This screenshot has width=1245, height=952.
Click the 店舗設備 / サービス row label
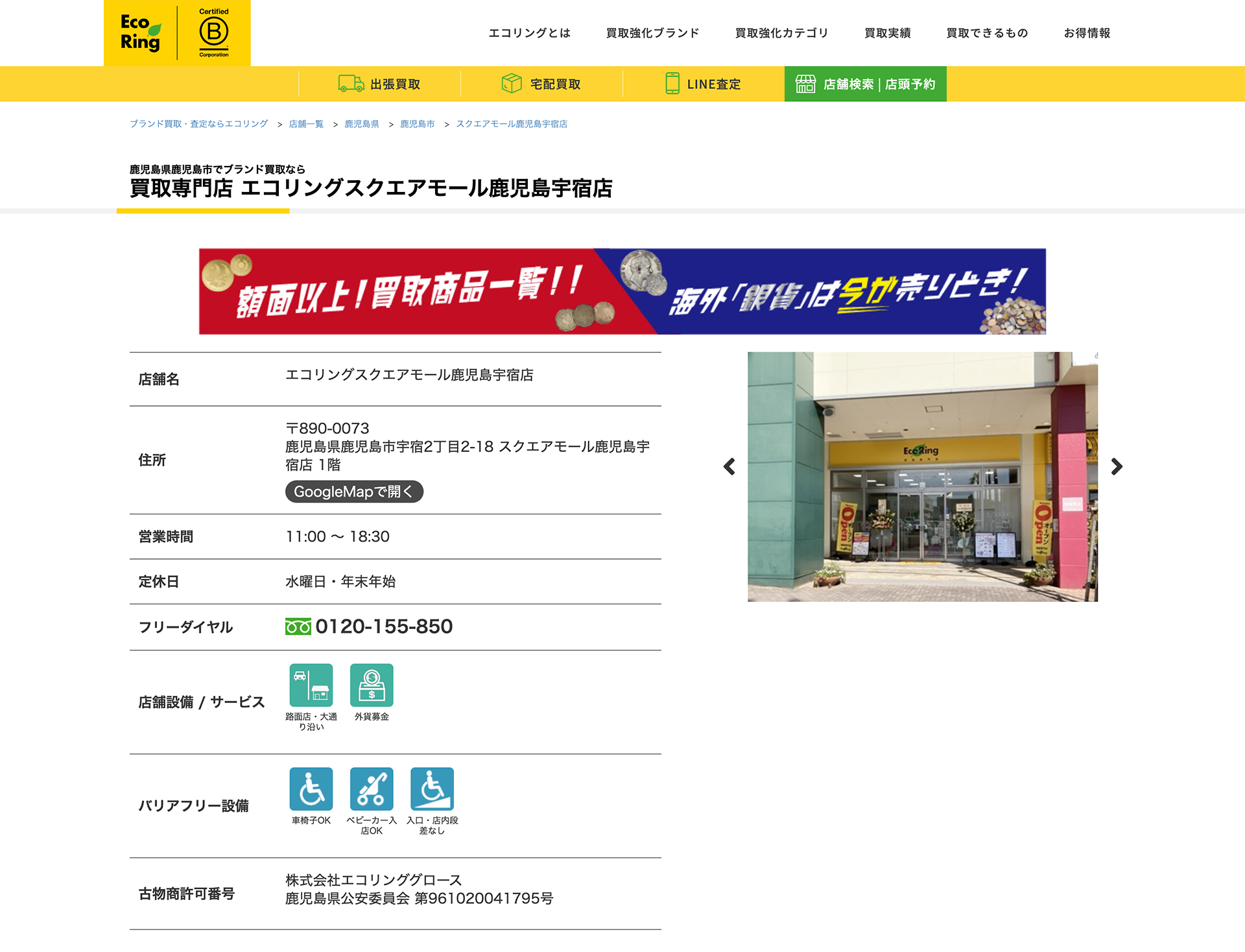click(x=202, y=702)
